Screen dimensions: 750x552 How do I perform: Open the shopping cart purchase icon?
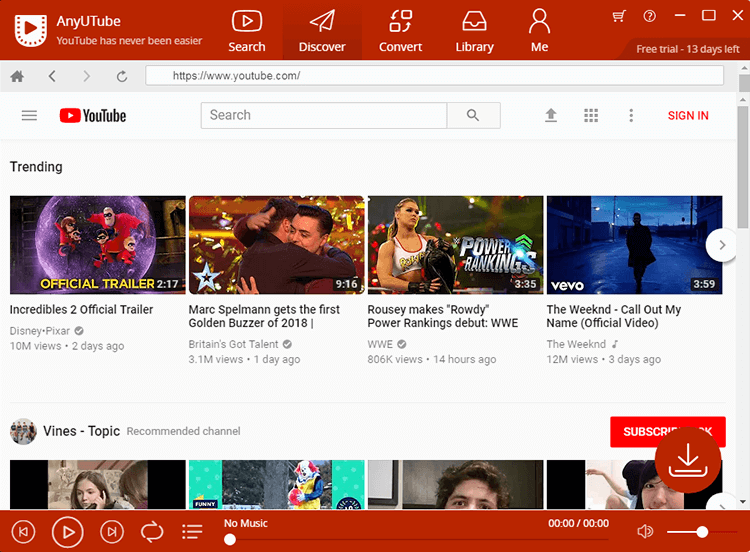[619, 16]
